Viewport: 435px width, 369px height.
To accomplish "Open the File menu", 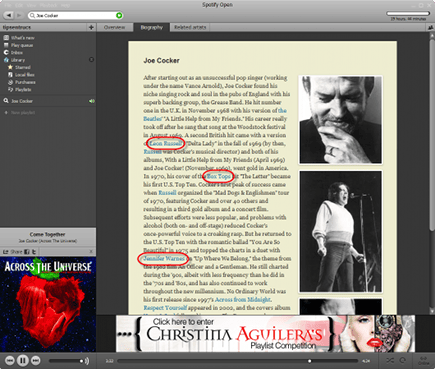I will (8, 5).
